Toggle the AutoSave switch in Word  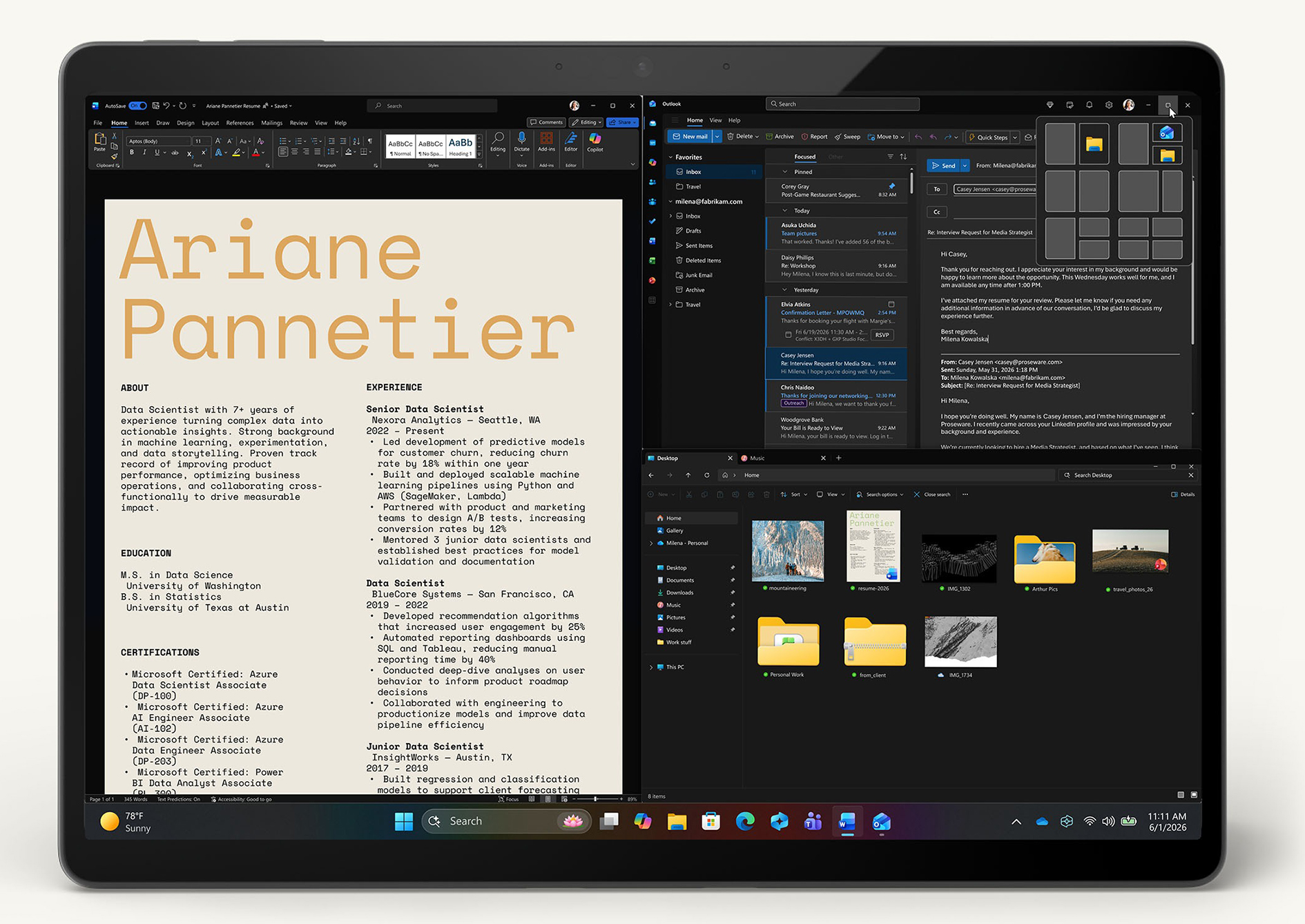137,106
